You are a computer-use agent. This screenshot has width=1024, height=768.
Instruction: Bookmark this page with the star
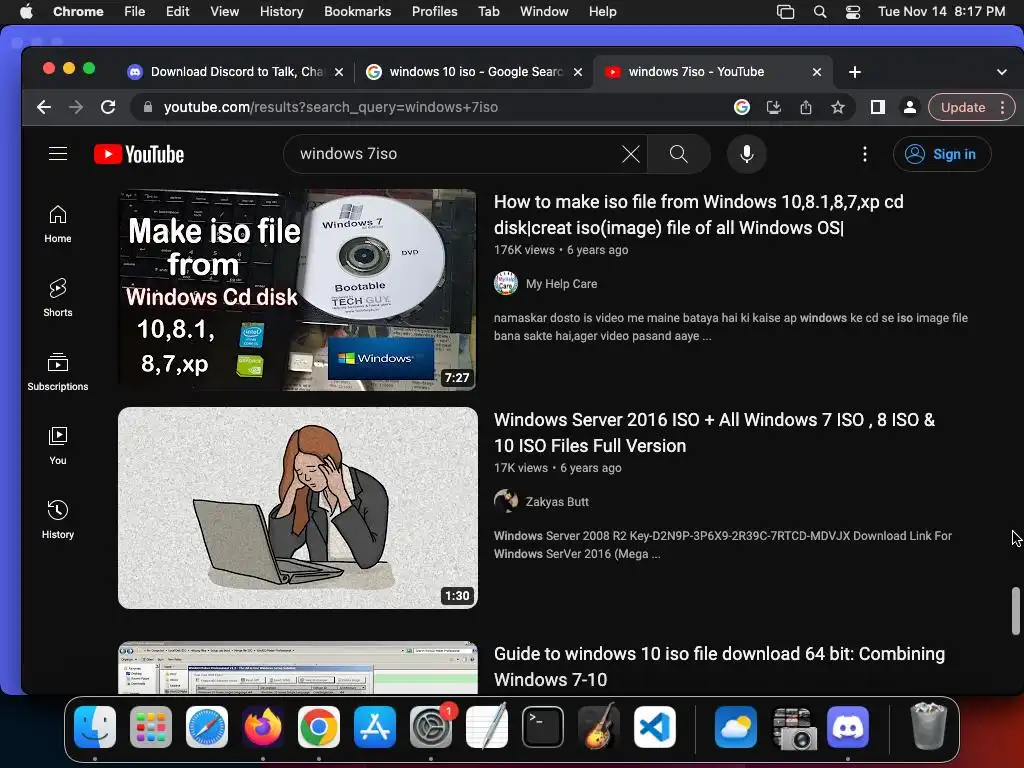[x=838, y=107]
